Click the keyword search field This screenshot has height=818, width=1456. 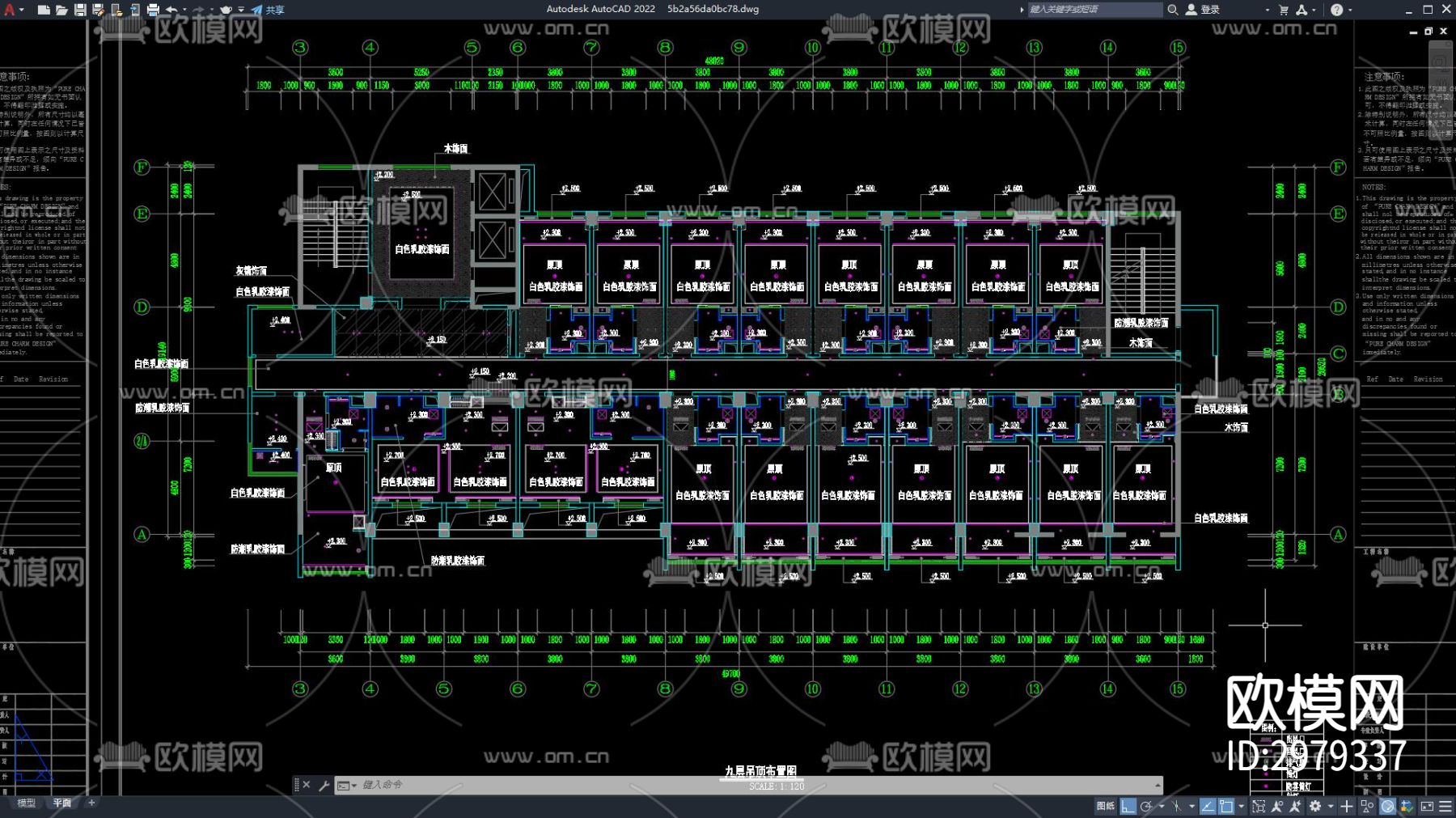point(1094,10)
